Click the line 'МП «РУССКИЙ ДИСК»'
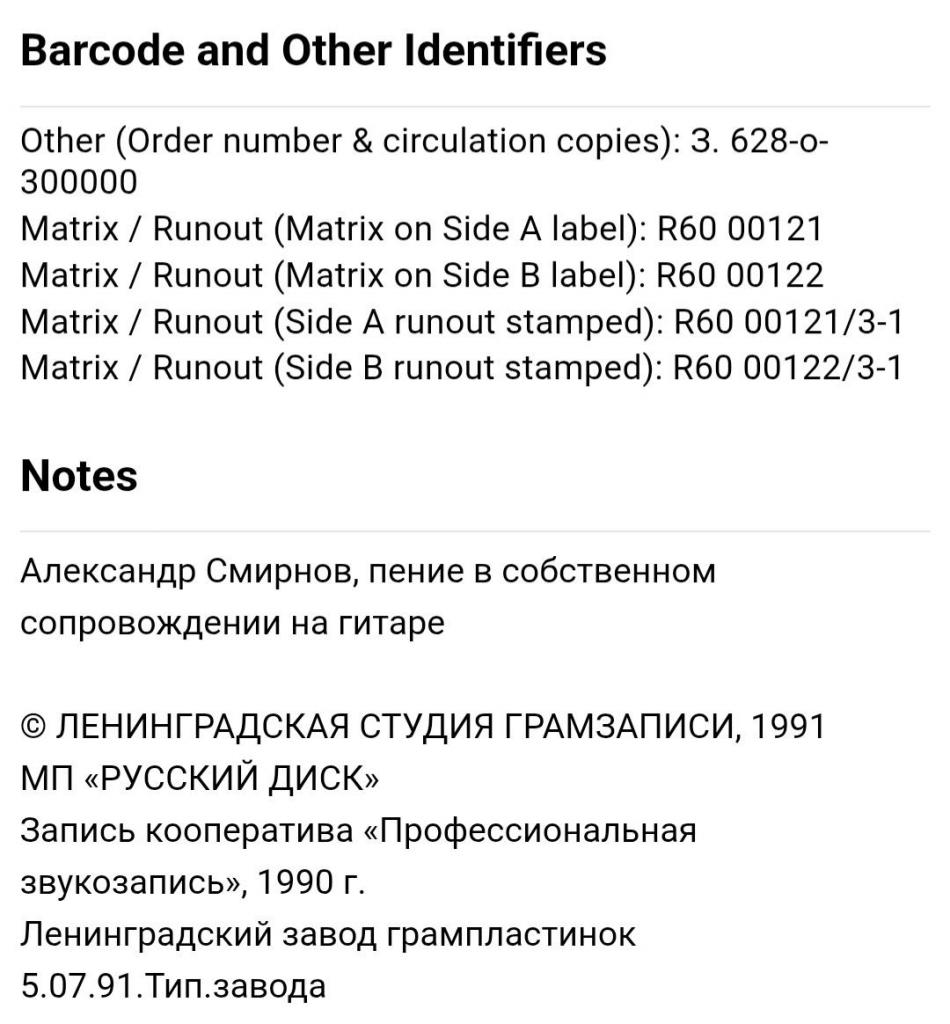This screenshot has height=1024, width=950. pyautogui.click(x=200, y=778)
